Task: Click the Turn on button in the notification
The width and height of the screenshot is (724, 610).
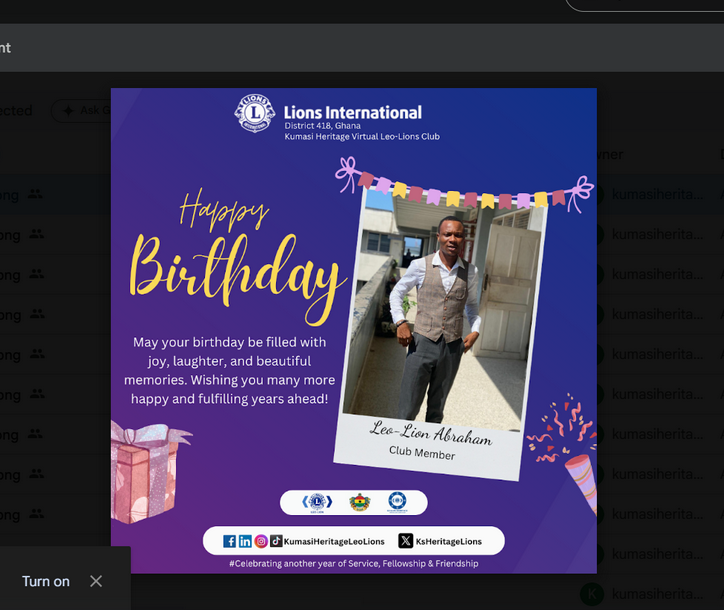Action: click(46, 581)
